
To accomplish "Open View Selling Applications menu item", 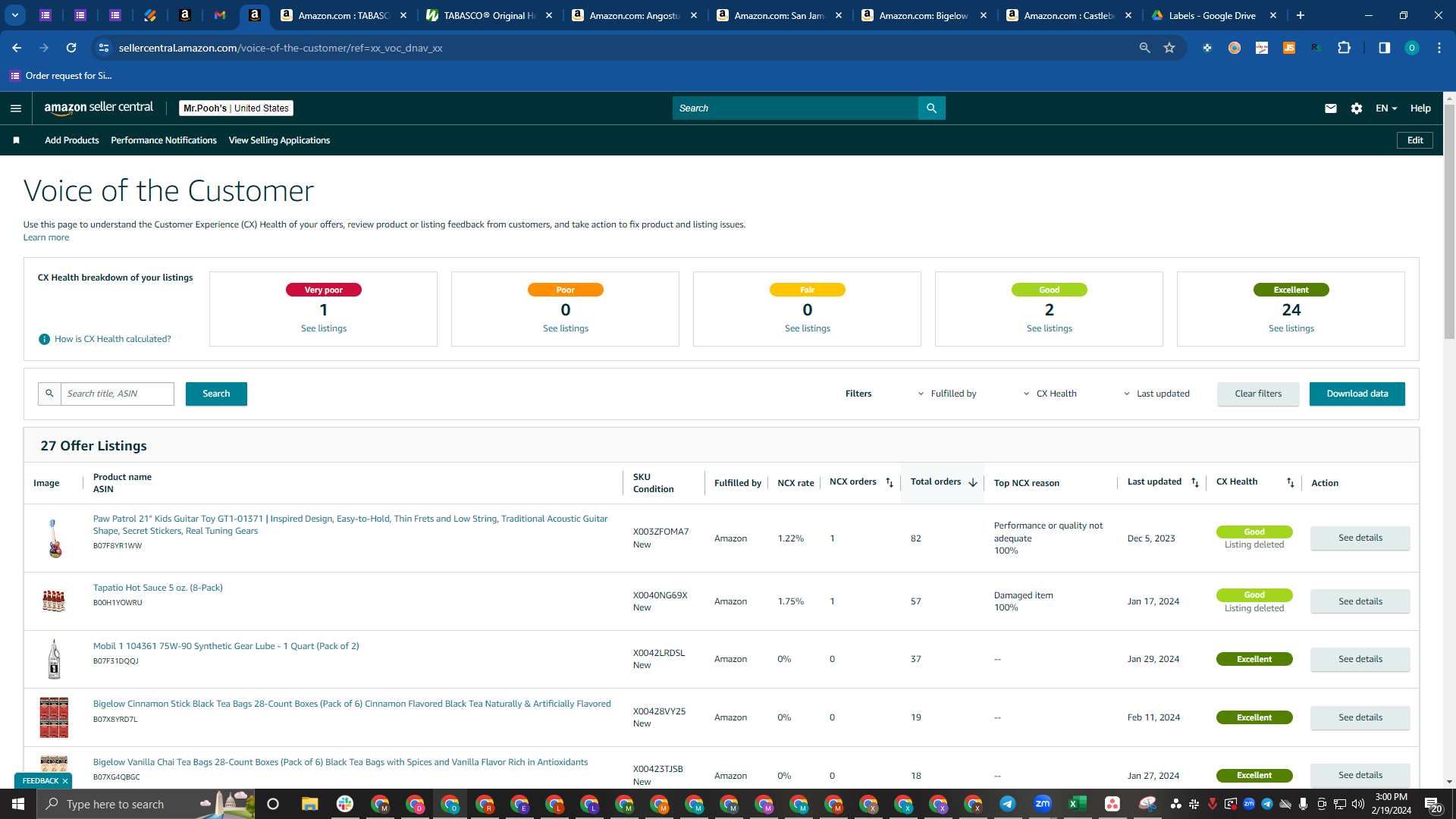I will 279,140.
